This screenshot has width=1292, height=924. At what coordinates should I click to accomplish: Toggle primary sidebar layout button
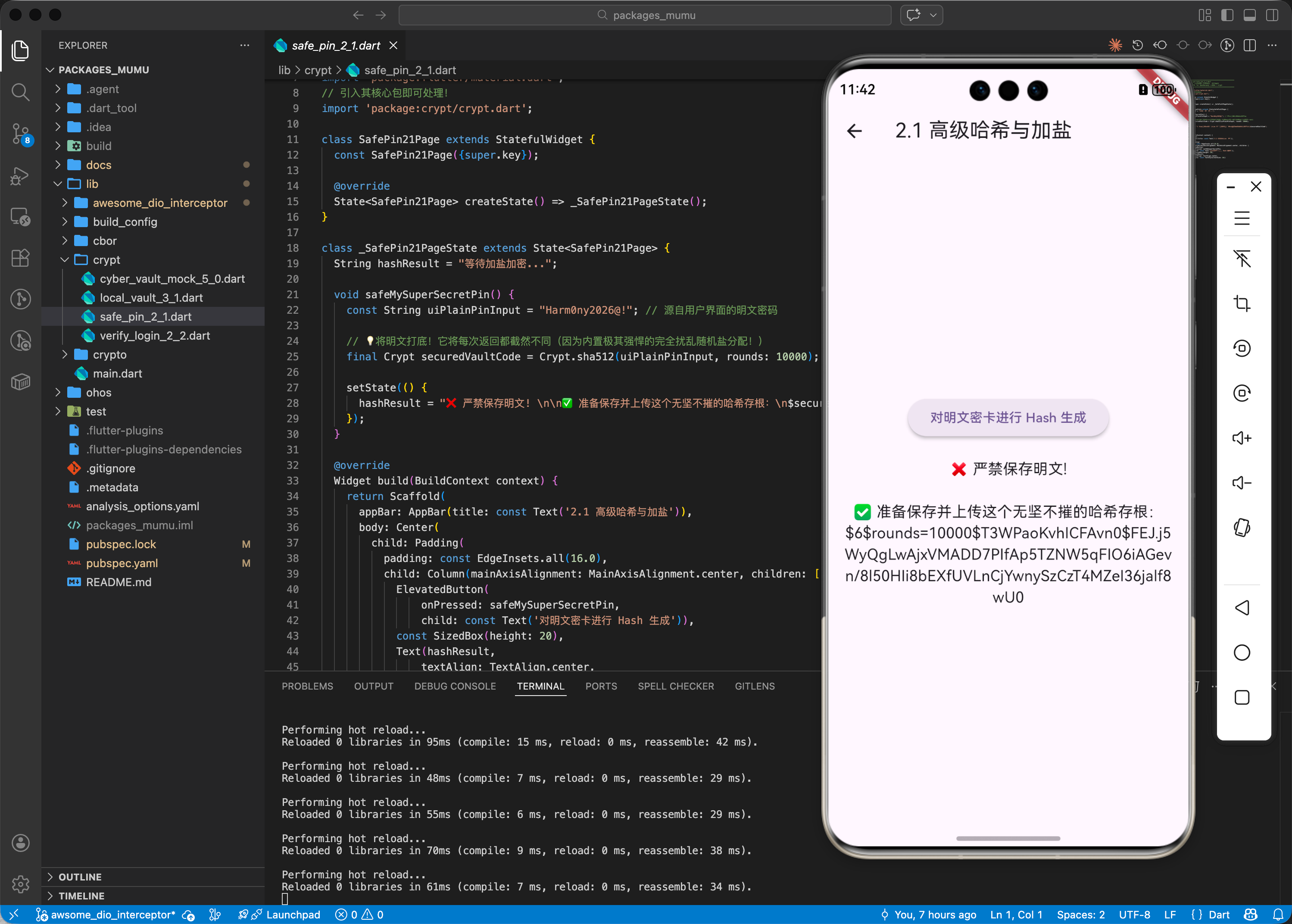pyautogui.click(x=1227, y=16)
